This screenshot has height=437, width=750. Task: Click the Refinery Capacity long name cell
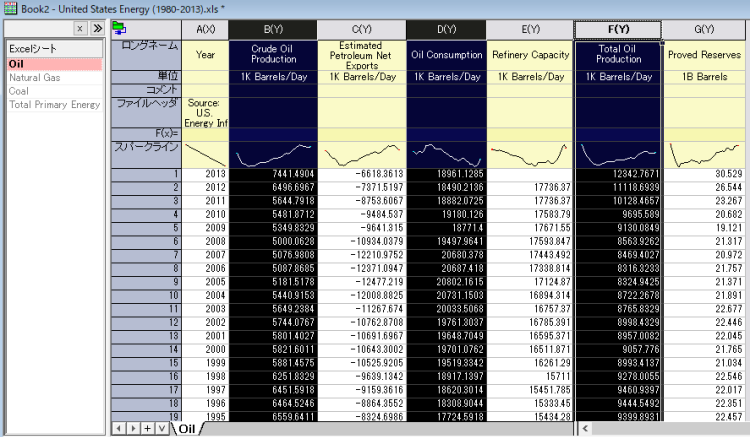click(530, 55)
